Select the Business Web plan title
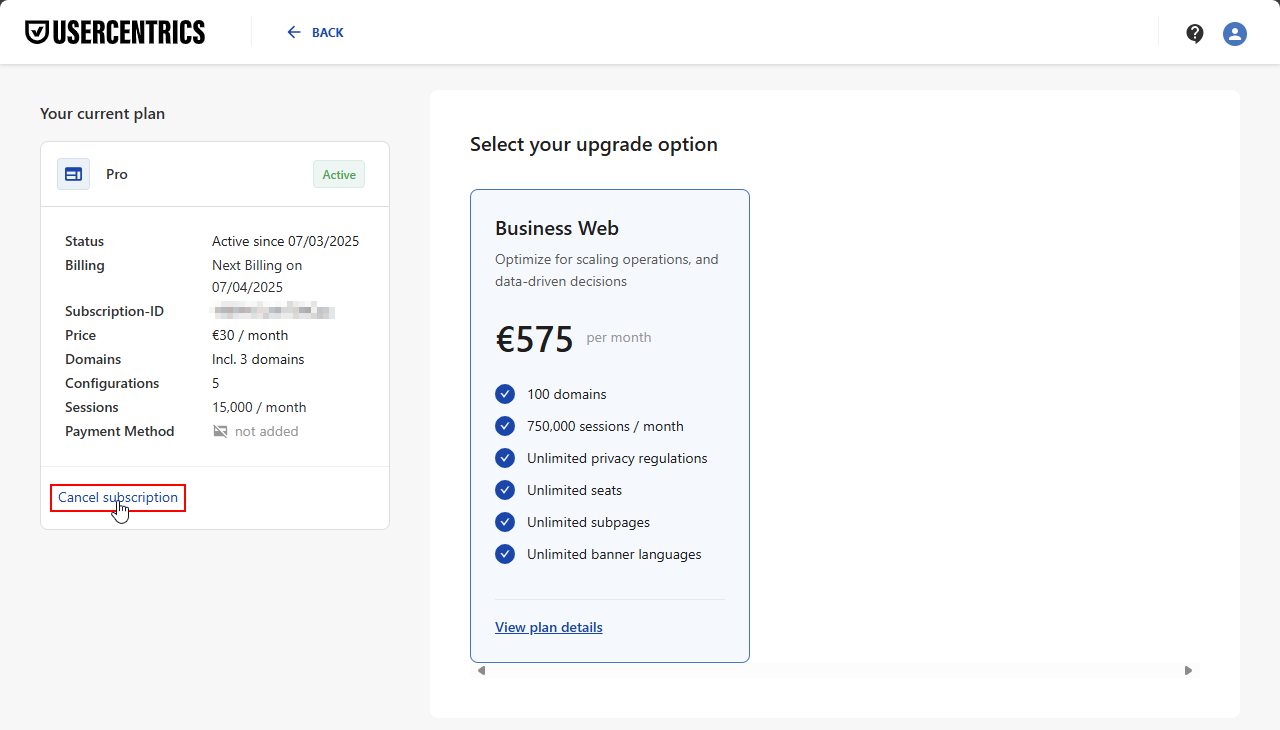 tap(557, 228)
